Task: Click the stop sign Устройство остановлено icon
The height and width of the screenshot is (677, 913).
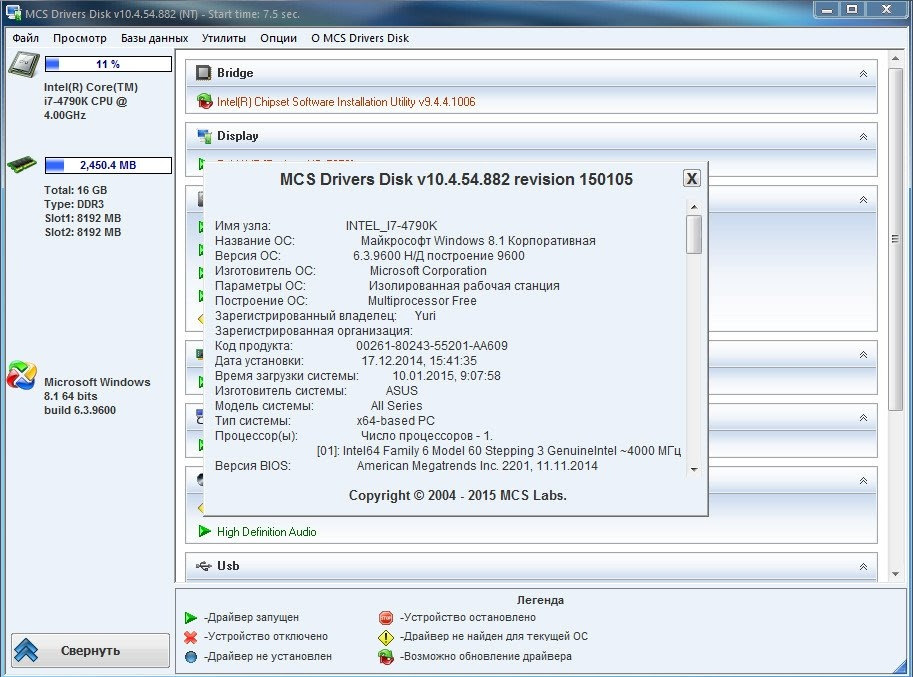Action: click(386, 618)
